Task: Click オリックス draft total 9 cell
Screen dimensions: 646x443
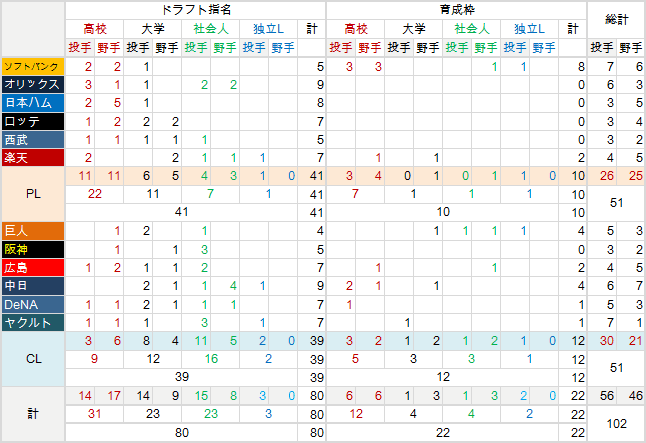Action: (311, 84)
